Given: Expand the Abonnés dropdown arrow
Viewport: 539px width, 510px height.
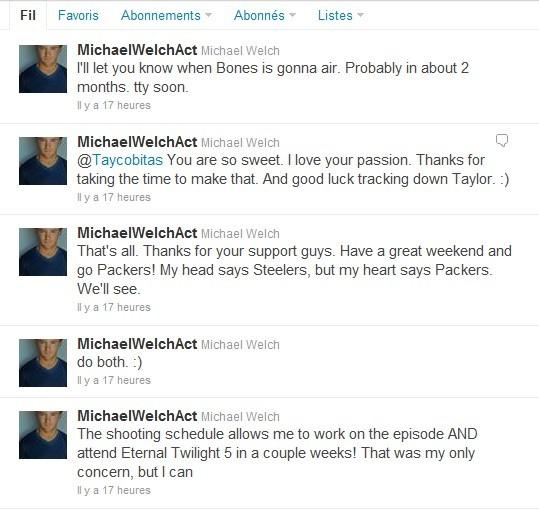Looking at the screenshot, I should click(292, 15).
